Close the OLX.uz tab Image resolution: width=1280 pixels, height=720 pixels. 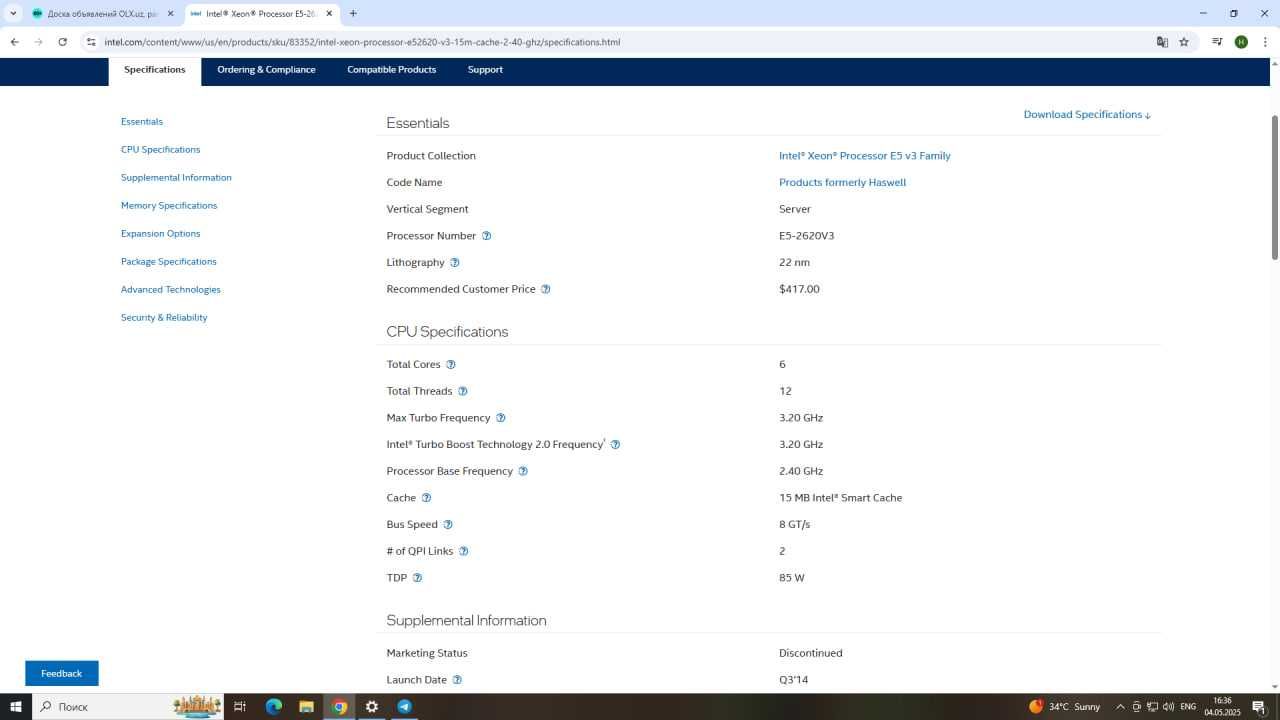coord(170,14)
